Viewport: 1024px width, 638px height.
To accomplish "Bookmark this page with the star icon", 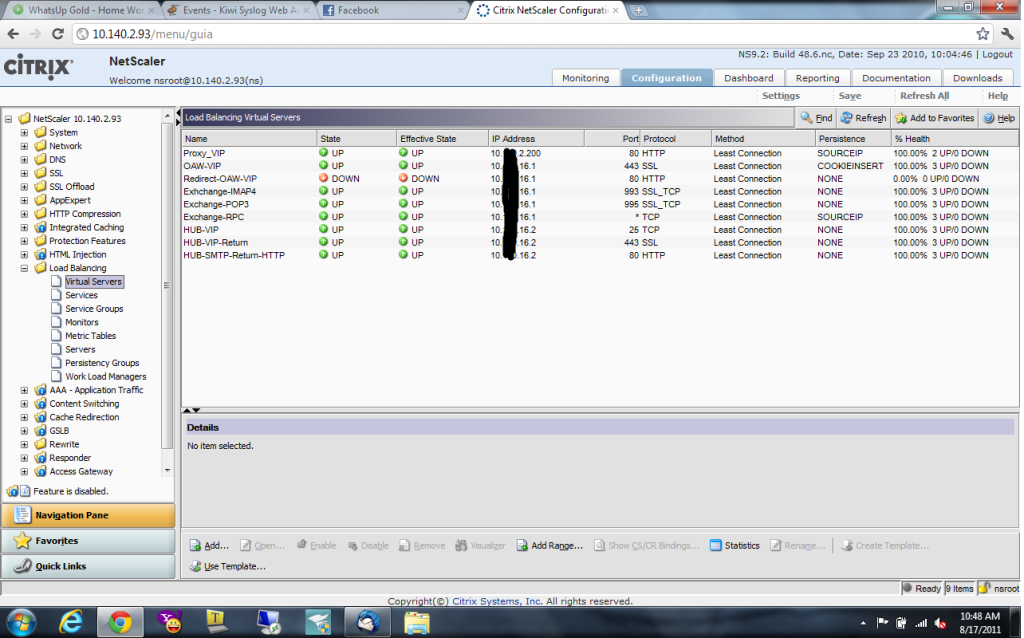I will pyautogui.click(x=982, y=34).
